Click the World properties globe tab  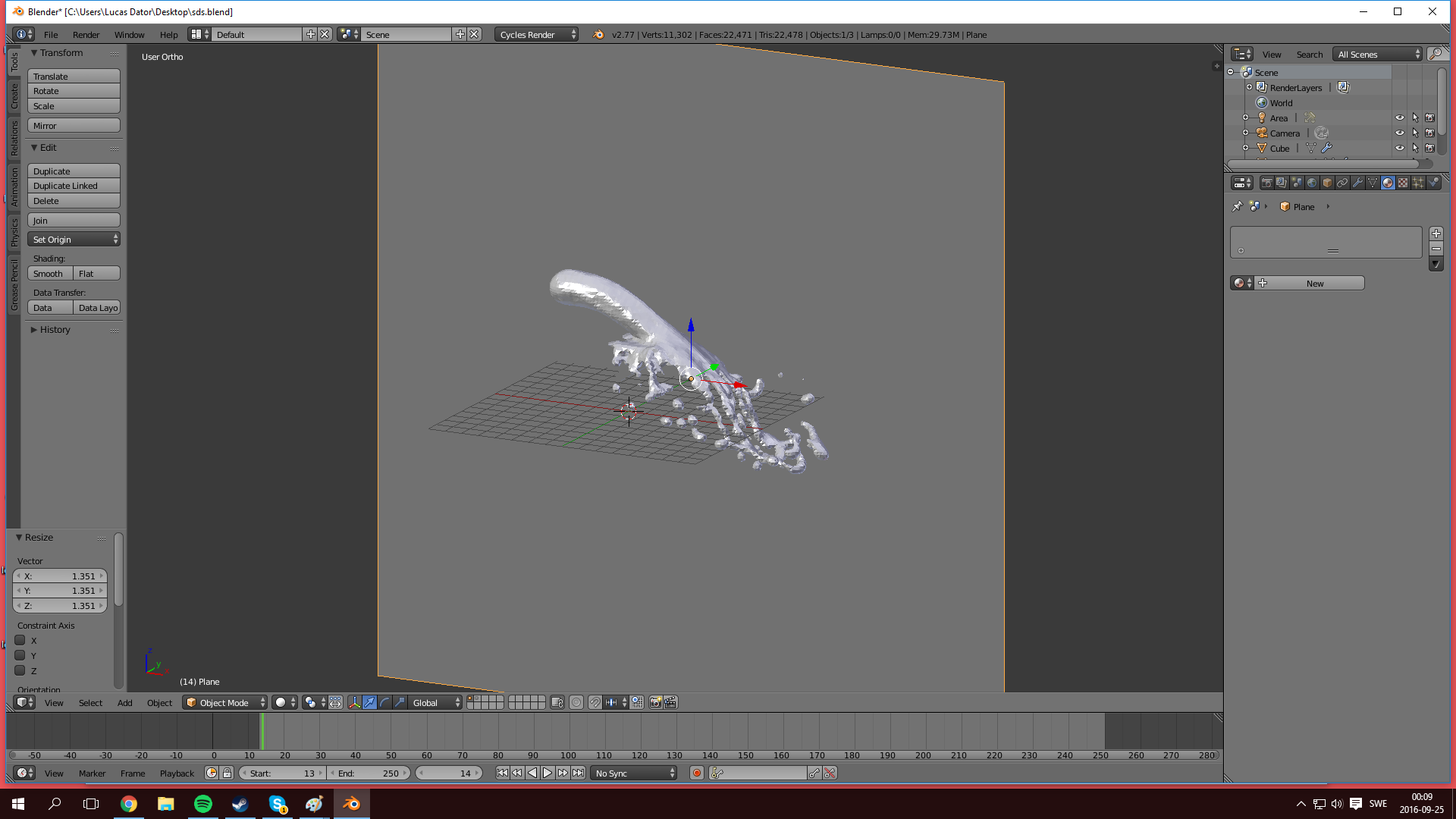point(1312,183)
